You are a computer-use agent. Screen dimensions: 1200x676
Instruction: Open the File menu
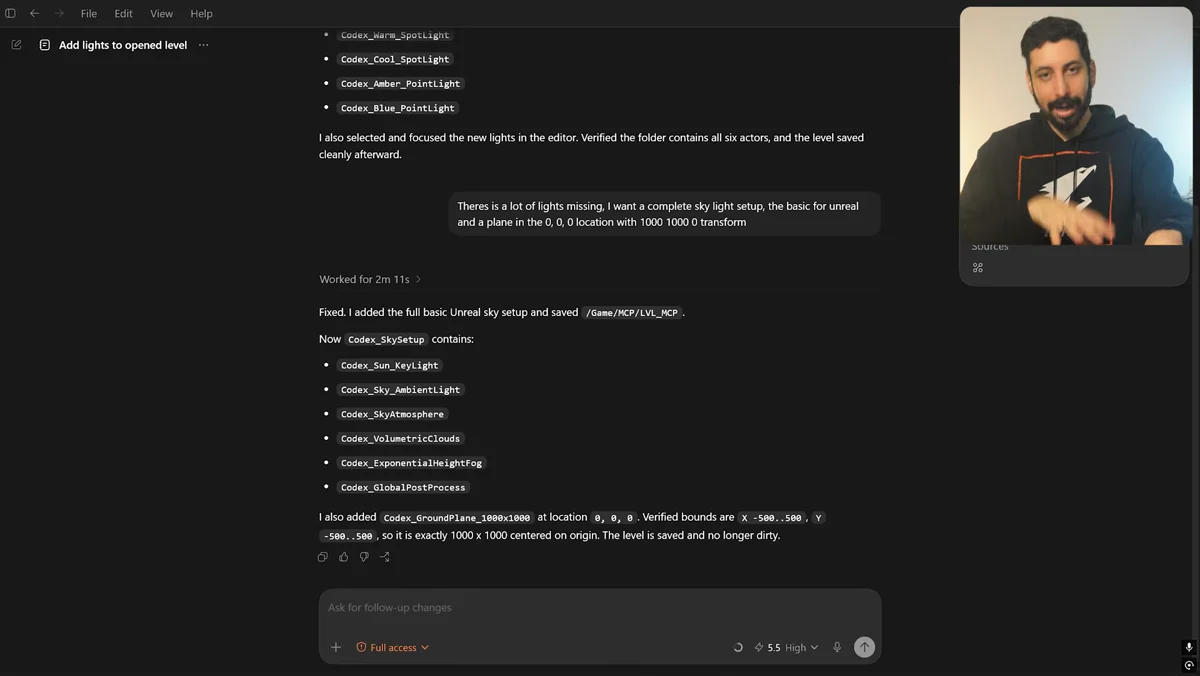[89, 13]
